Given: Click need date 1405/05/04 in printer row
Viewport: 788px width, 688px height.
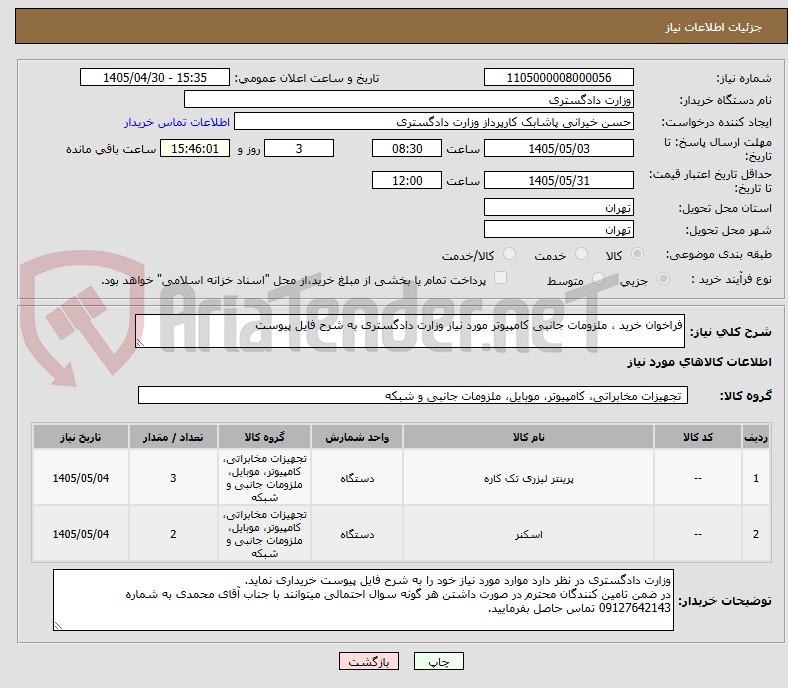Looking at the screenshot, I should tap(80, 478).
